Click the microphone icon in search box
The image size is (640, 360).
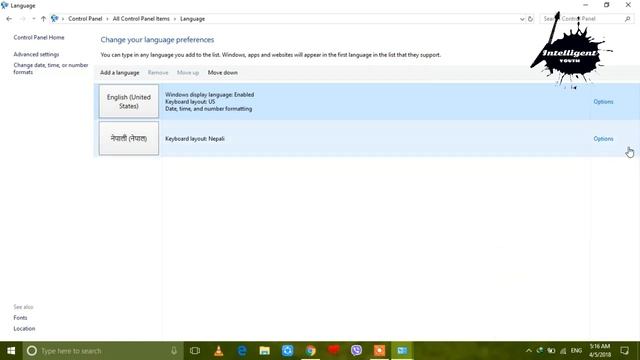pyautogui.click(x=174, y=351)
